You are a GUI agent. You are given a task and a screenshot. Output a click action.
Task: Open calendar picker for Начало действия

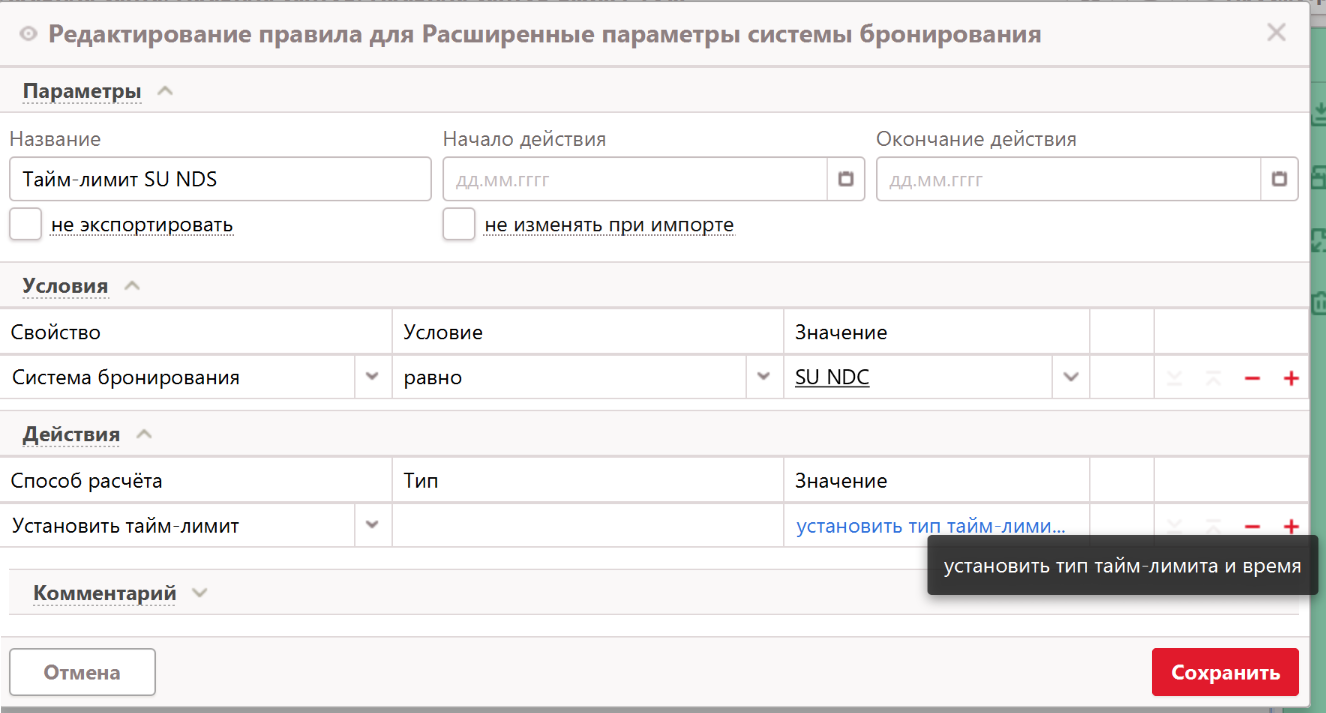click(846, 179)
